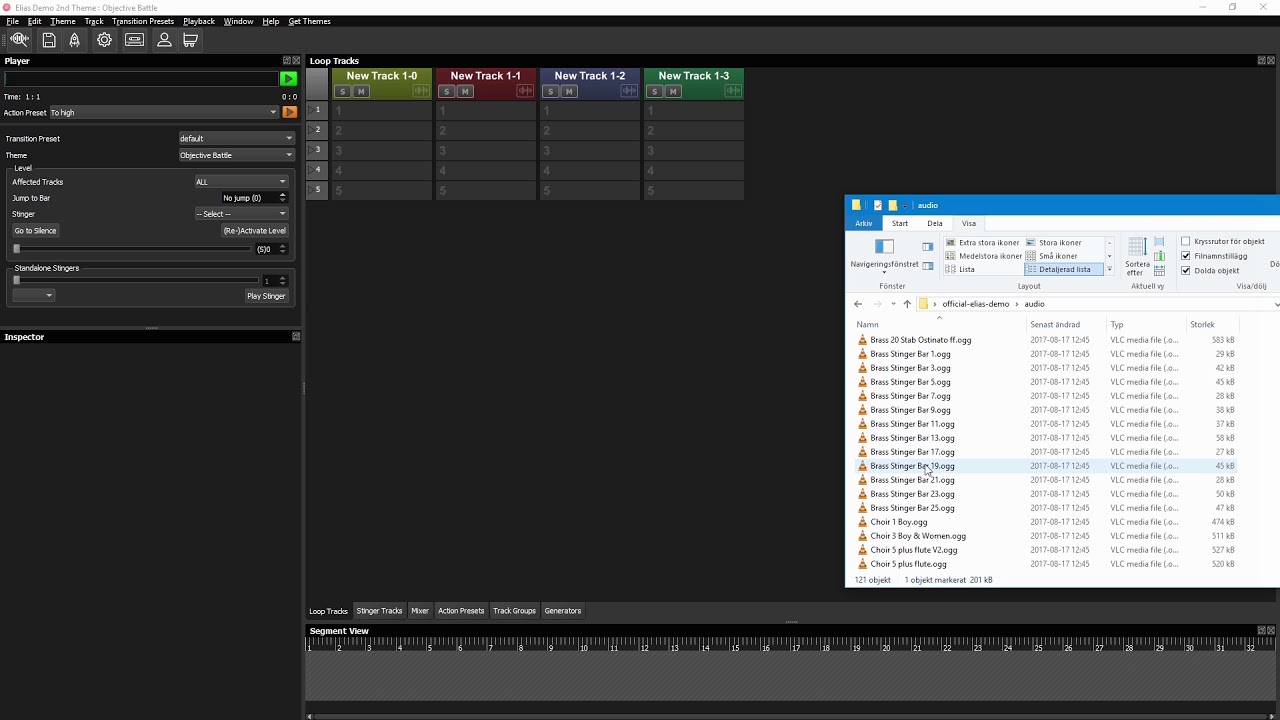Click the user profile toolbar icon
Viewport: 1280px width, 720px height.
pos(164,40)
